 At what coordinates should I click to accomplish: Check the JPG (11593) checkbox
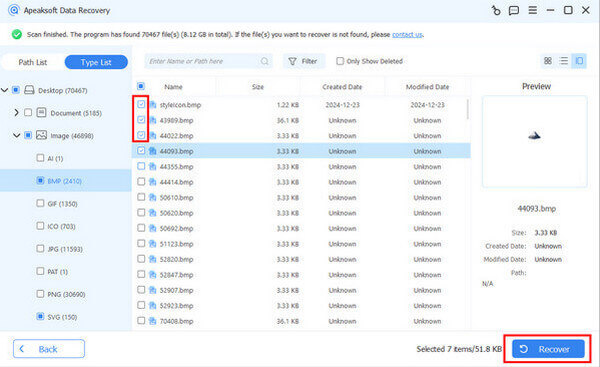[40, 248]
